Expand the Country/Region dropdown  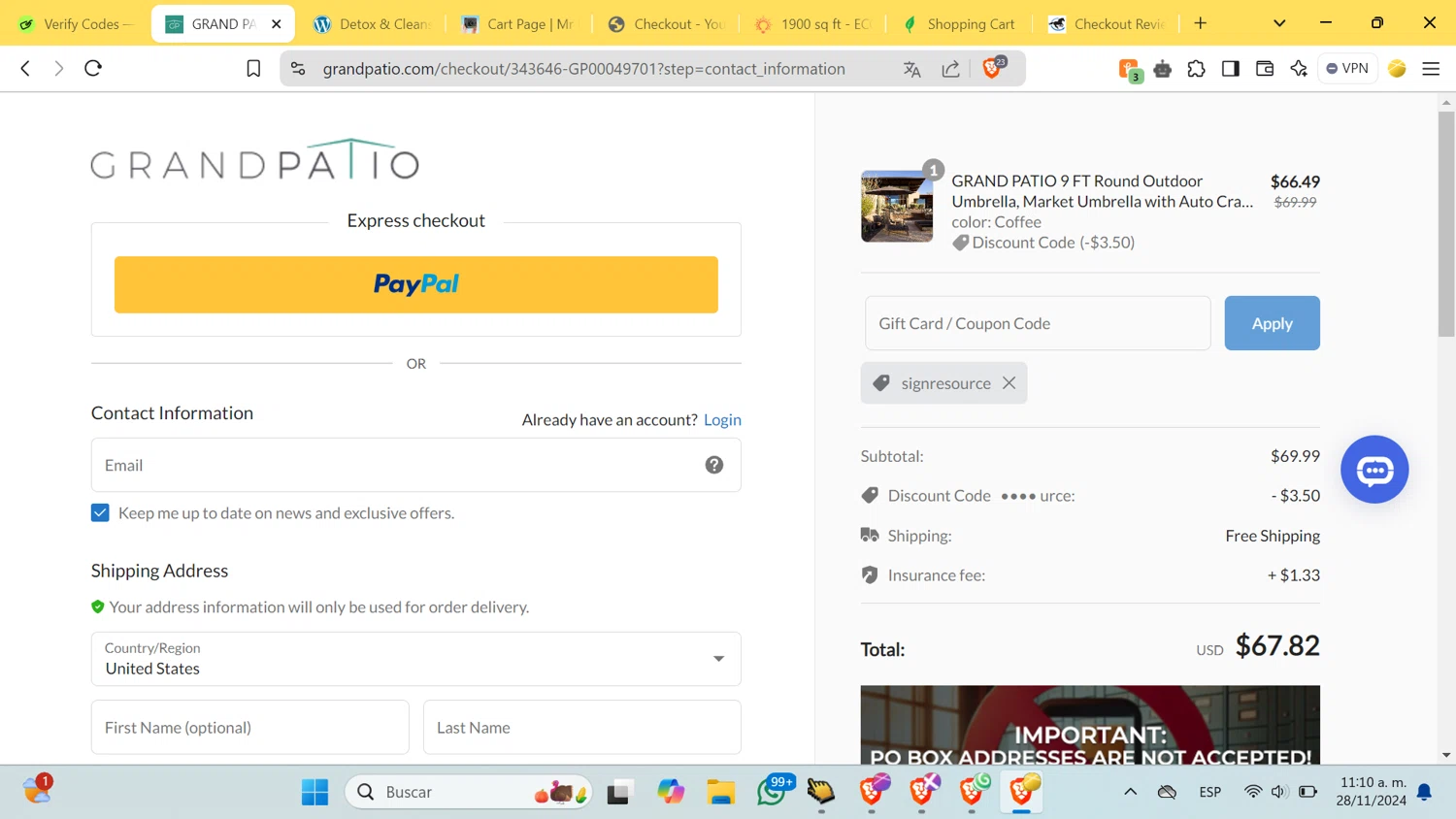click(x=416, y=659)
